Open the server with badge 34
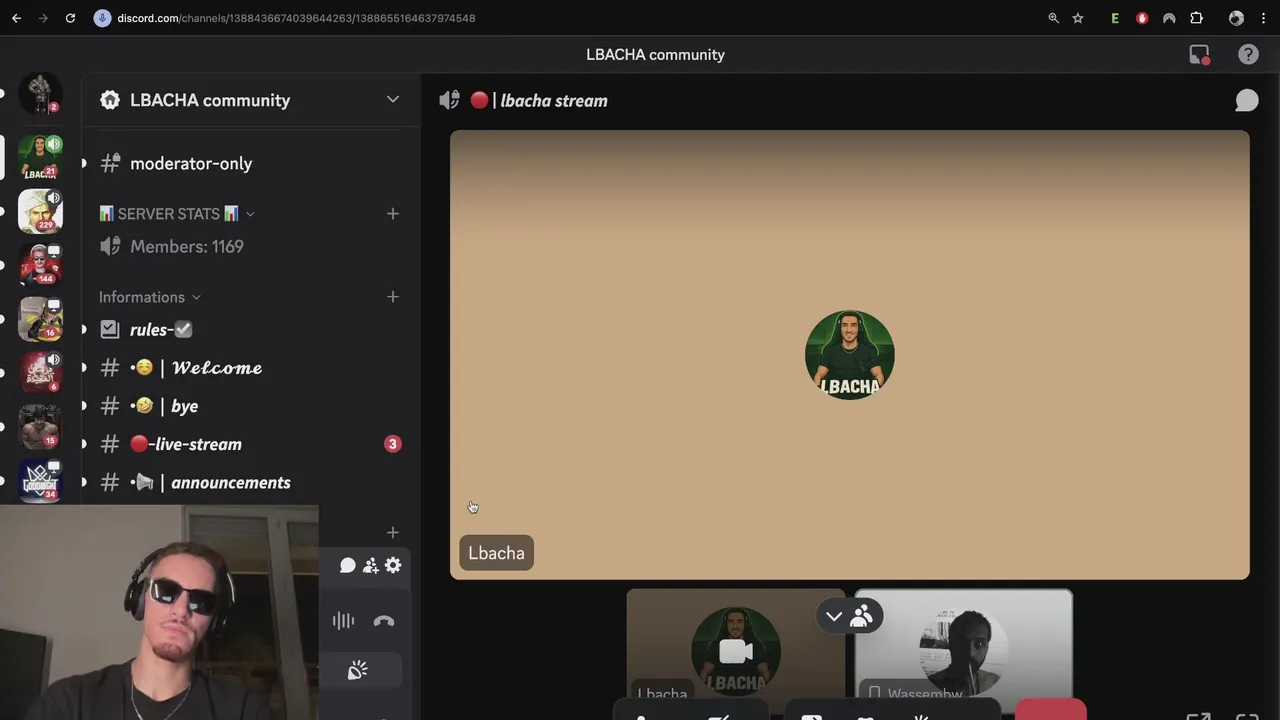1280x720 pixels. pos(40,481)
